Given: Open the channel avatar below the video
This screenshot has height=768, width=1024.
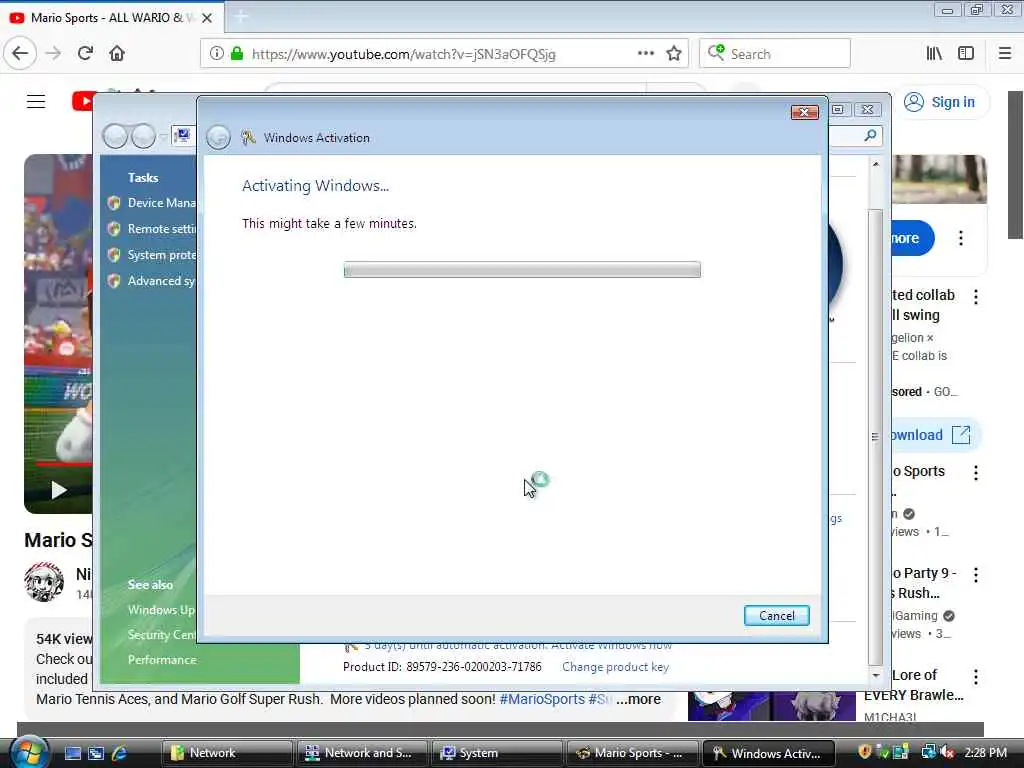Looking at the screenshot, I should coord(44,581).
